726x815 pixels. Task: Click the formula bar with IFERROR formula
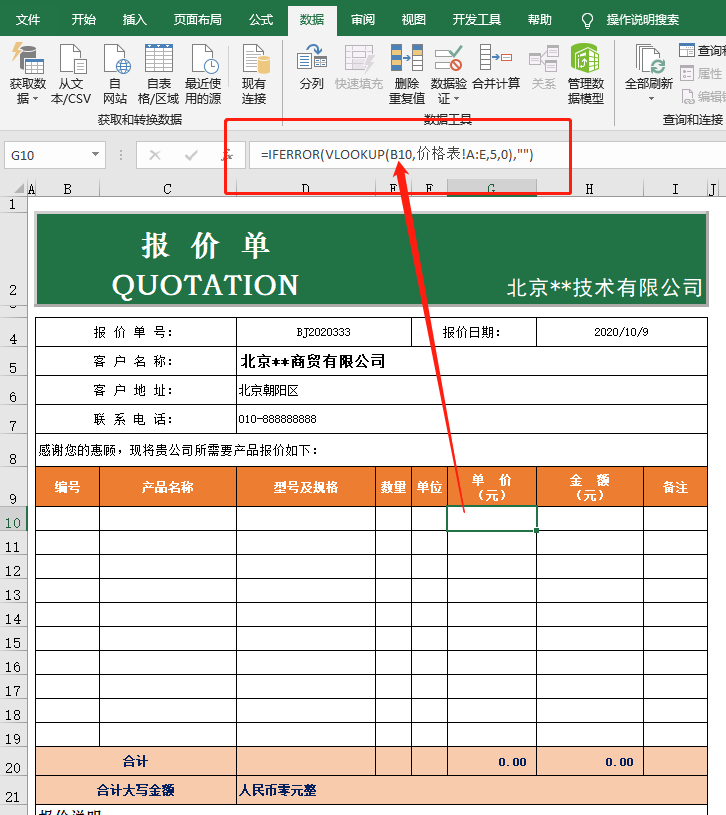pyautogui.click(x=487, y=155)
